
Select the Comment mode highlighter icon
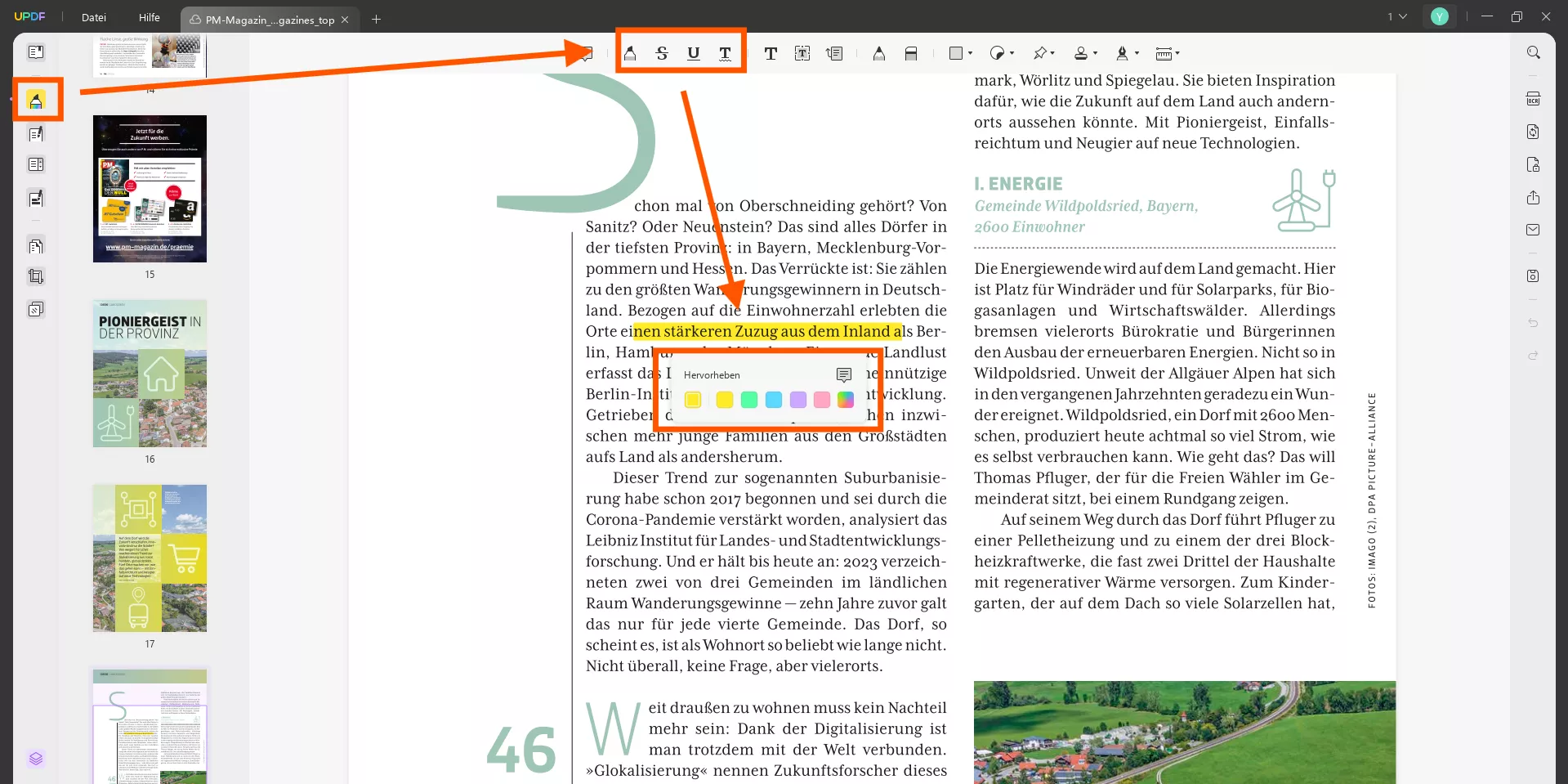coord(36,101)
